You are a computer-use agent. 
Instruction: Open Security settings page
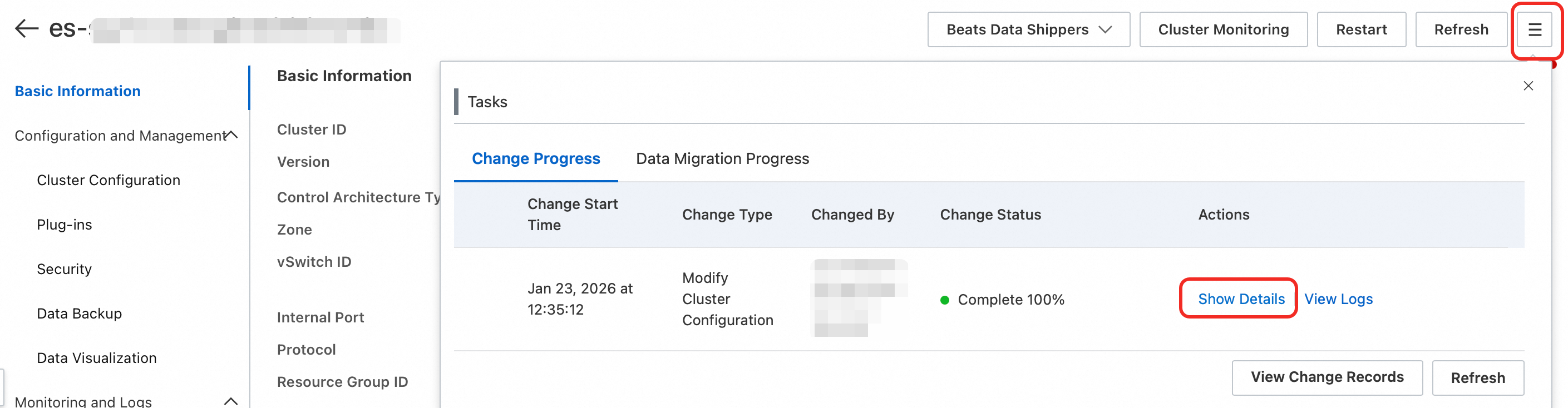tap(65, 270)
